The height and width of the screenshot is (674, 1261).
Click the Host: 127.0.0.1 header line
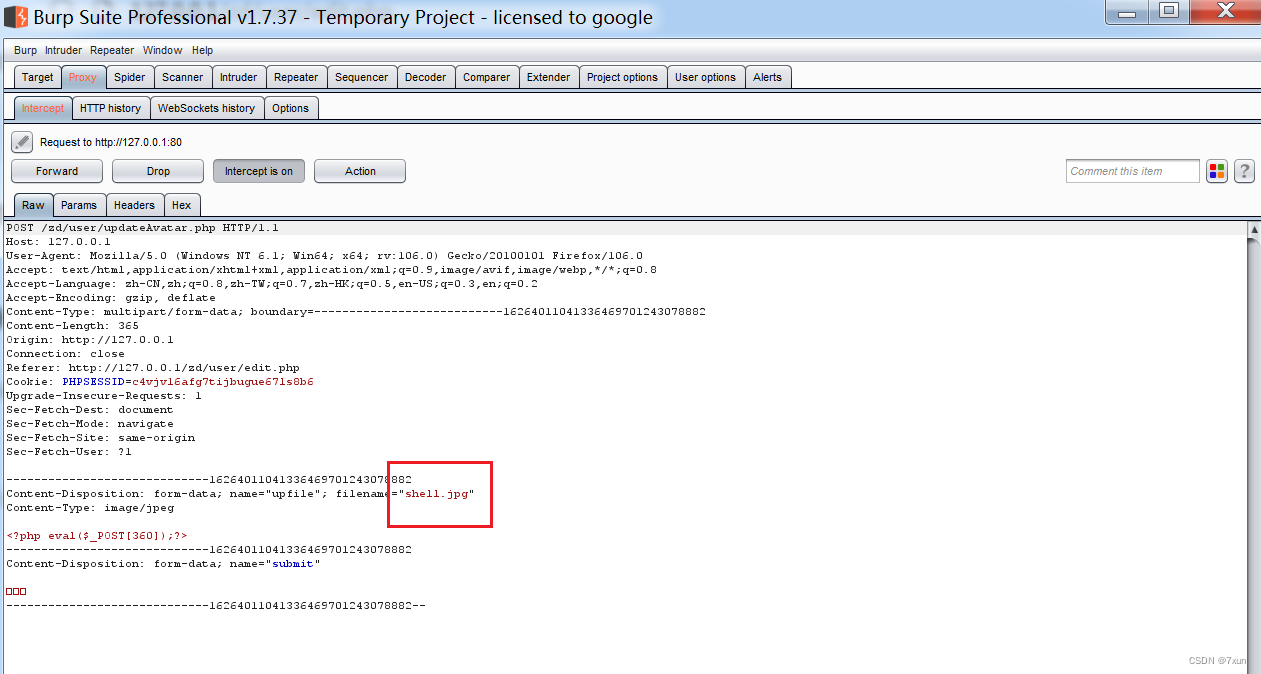coord(58,242)
